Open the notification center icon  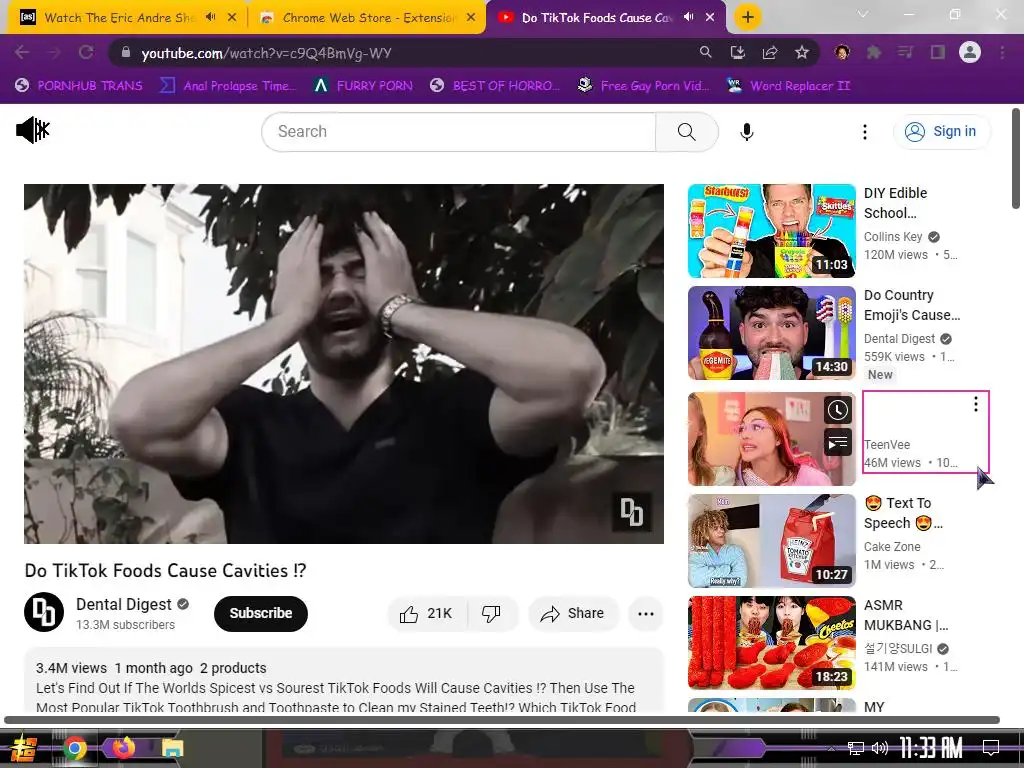tap(991, 747)
